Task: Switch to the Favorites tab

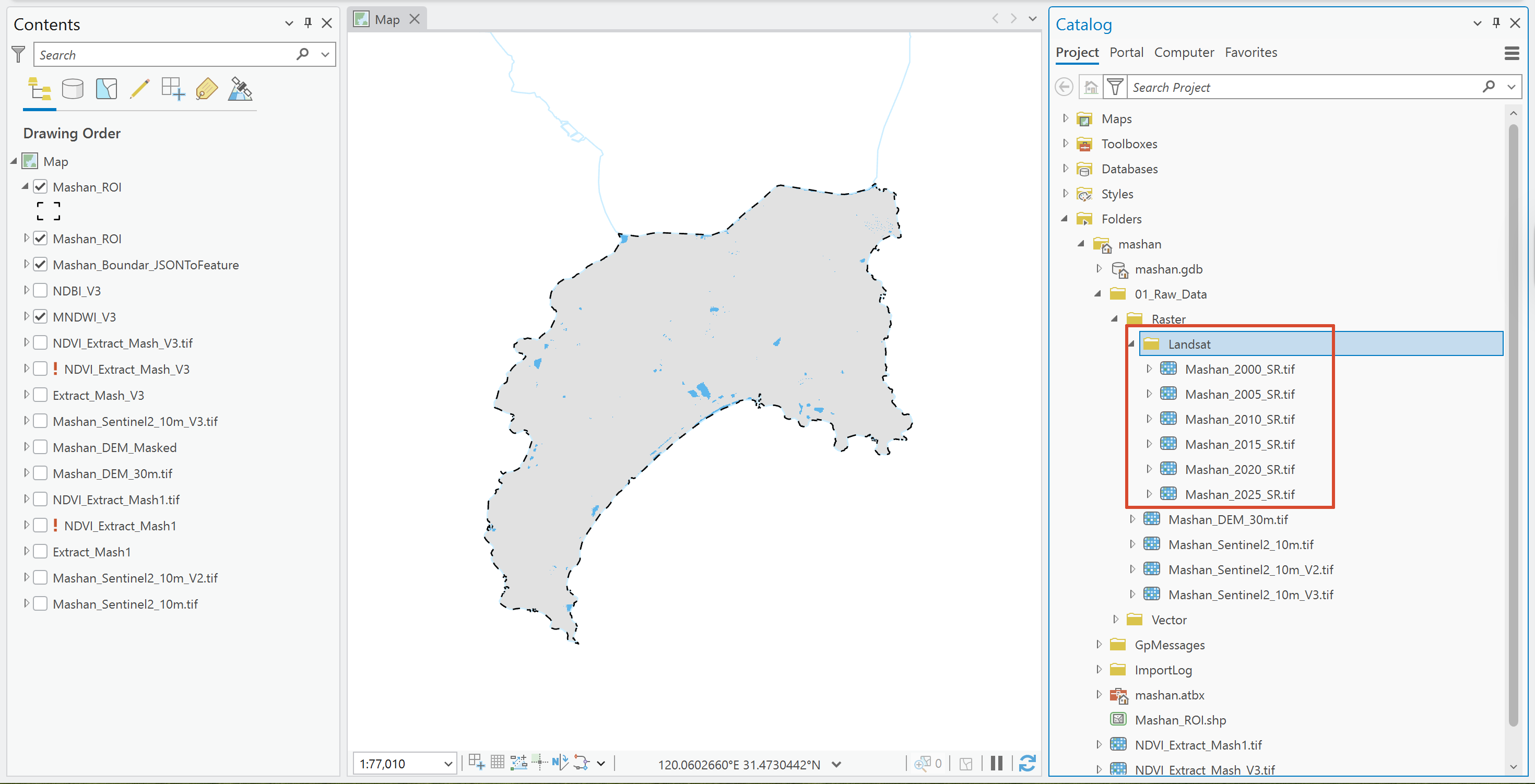Action: [x=1251, y=52]
